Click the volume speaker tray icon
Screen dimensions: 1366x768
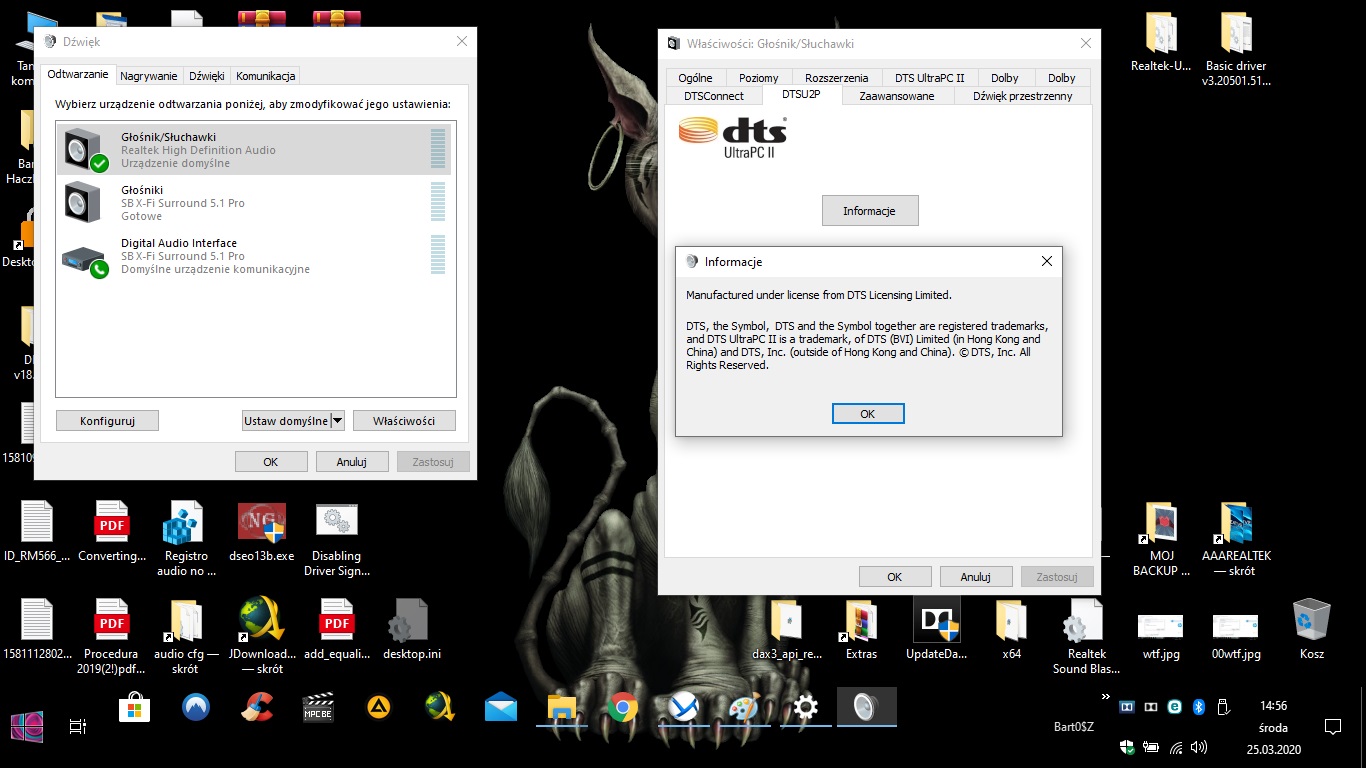pyautogui.click(x=1199, y=747)
